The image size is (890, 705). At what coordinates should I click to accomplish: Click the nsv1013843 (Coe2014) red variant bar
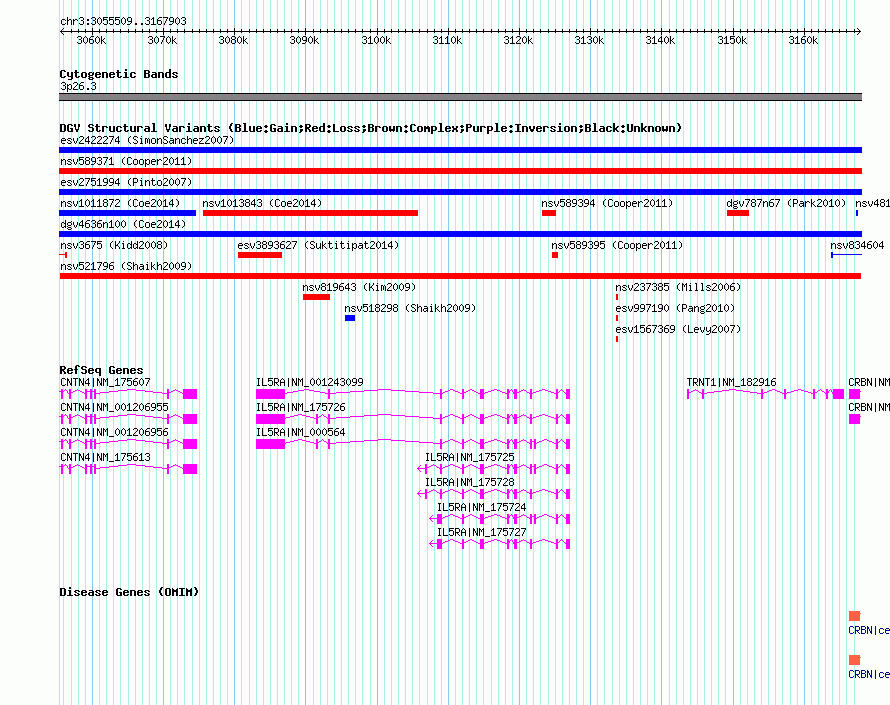(310, 213)
